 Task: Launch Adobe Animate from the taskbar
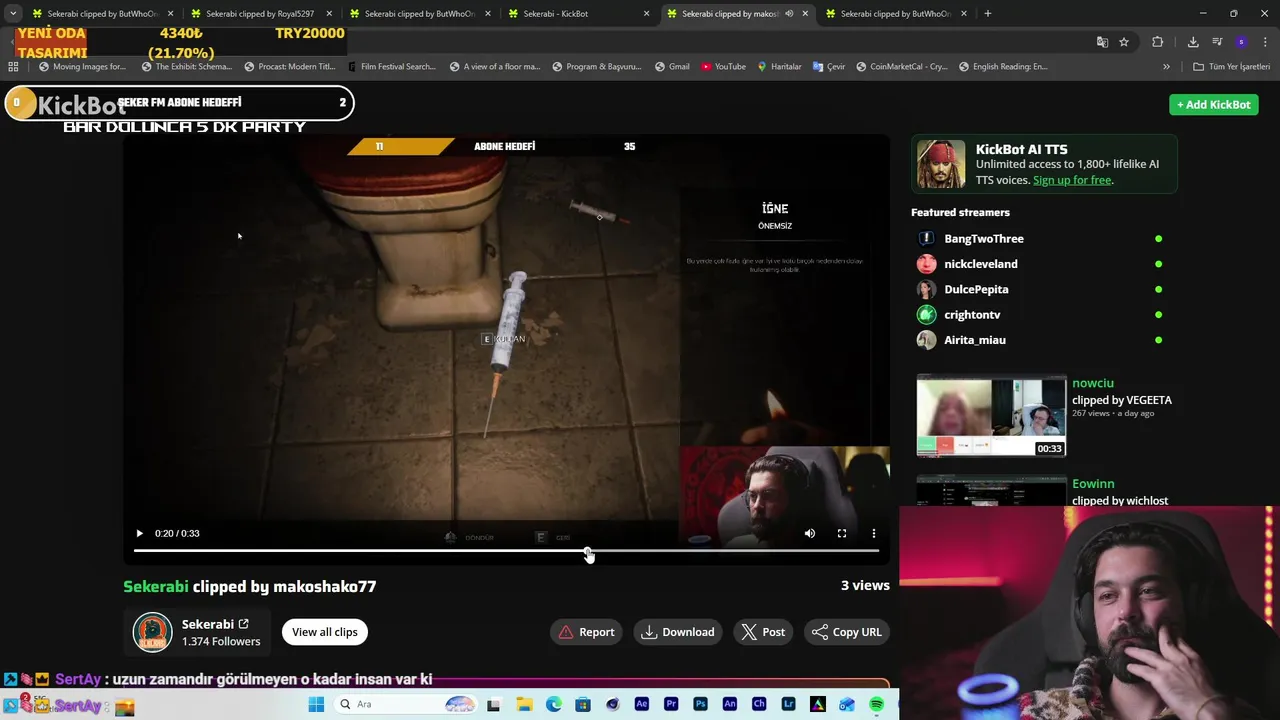[x=730, y=705]
